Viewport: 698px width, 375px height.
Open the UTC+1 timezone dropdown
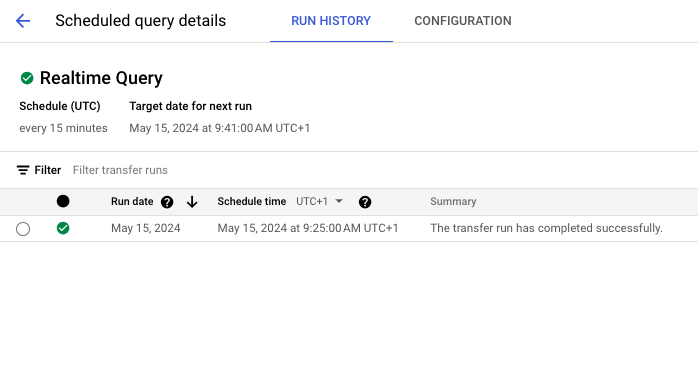(320, 201)
